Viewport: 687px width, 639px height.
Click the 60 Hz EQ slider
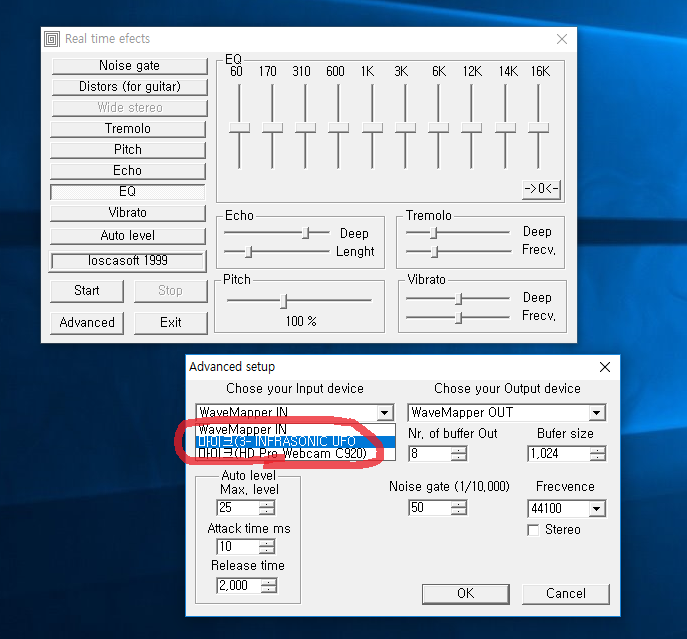[239, 127]
